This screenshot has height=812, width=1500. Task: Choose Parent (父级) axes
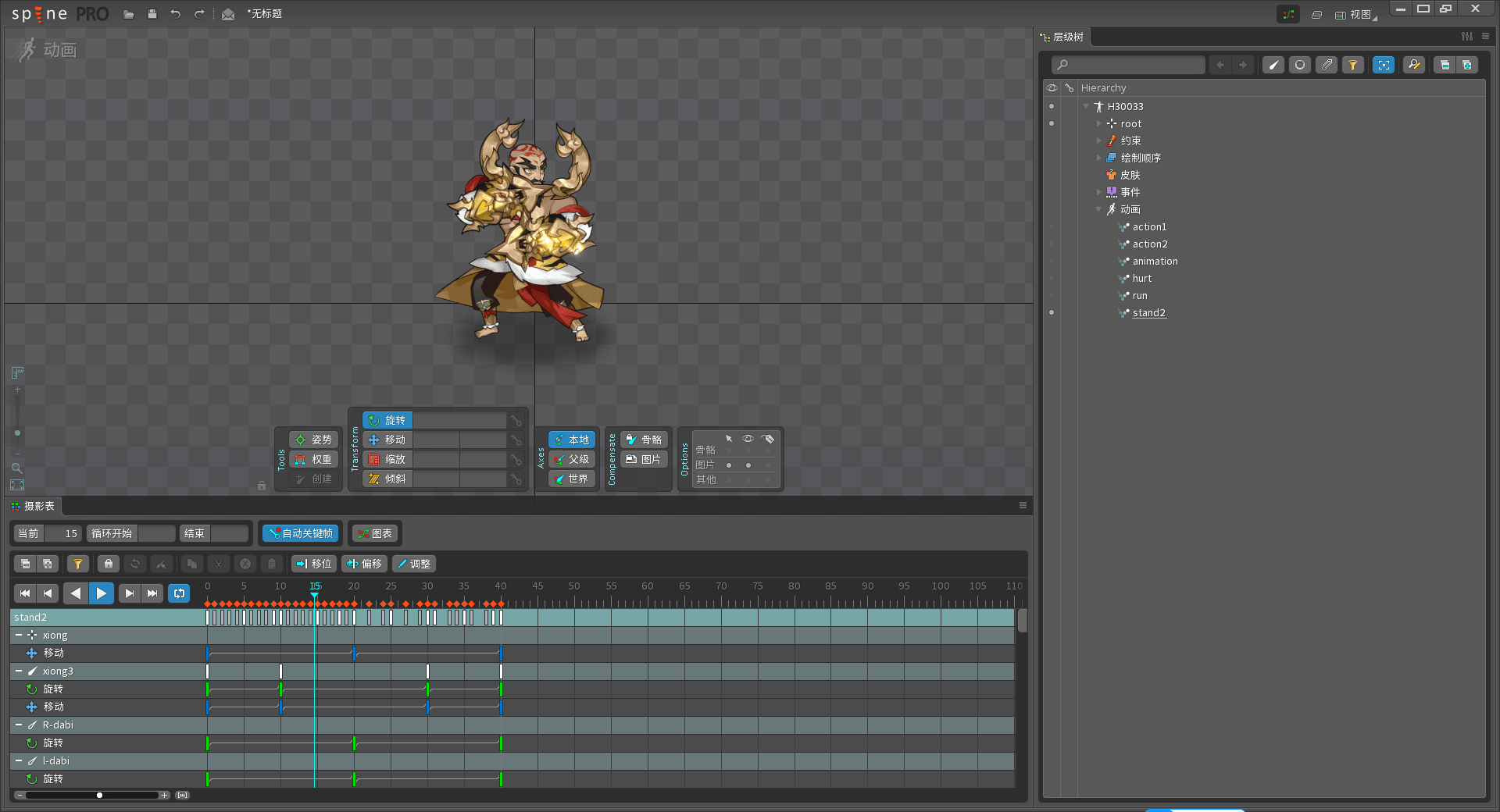click(572, 459)
